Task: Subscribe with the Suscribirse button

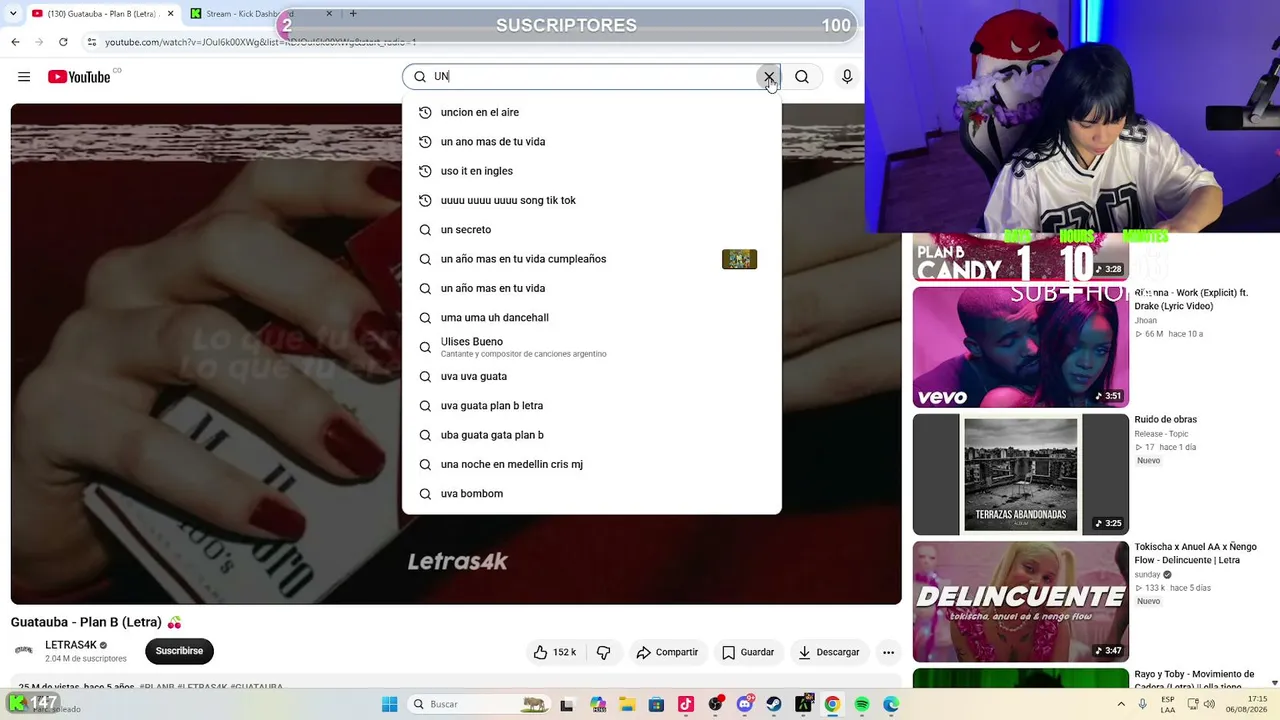Action: point(179,651)
